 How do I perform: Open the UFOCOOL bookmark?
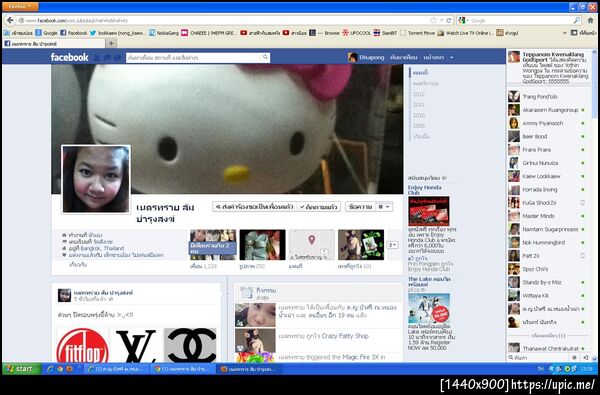356,33
